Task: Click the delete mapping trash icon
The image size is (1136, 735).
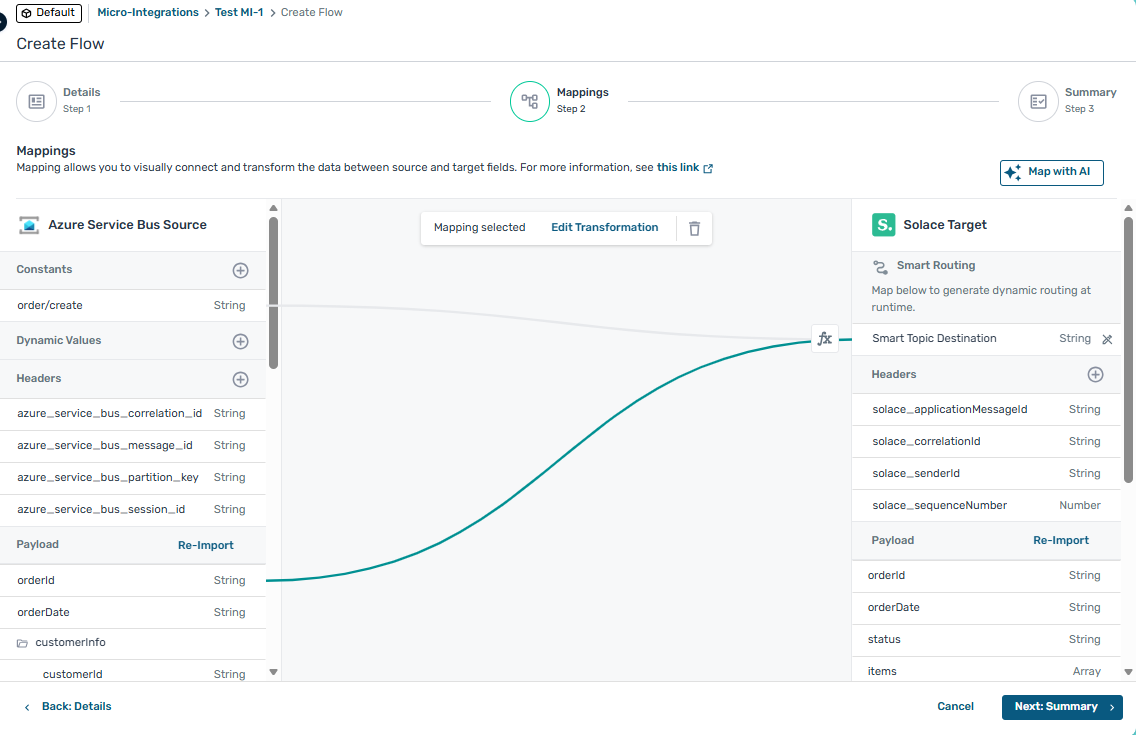Action: point(694,228)
